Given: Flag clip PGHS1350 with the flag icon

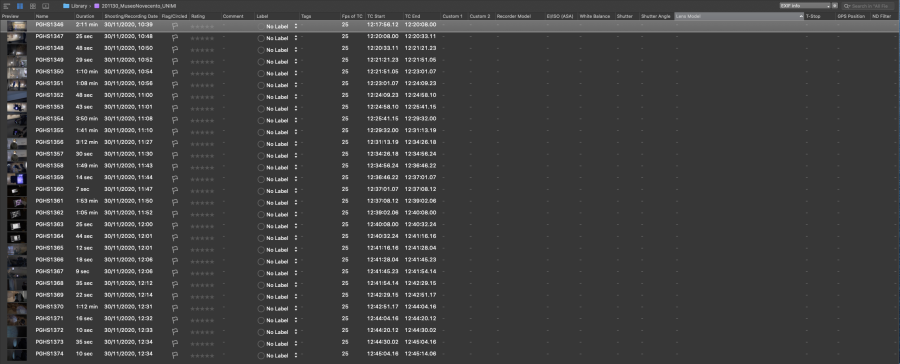Looking at the screenshot, I should pos(174,73).
